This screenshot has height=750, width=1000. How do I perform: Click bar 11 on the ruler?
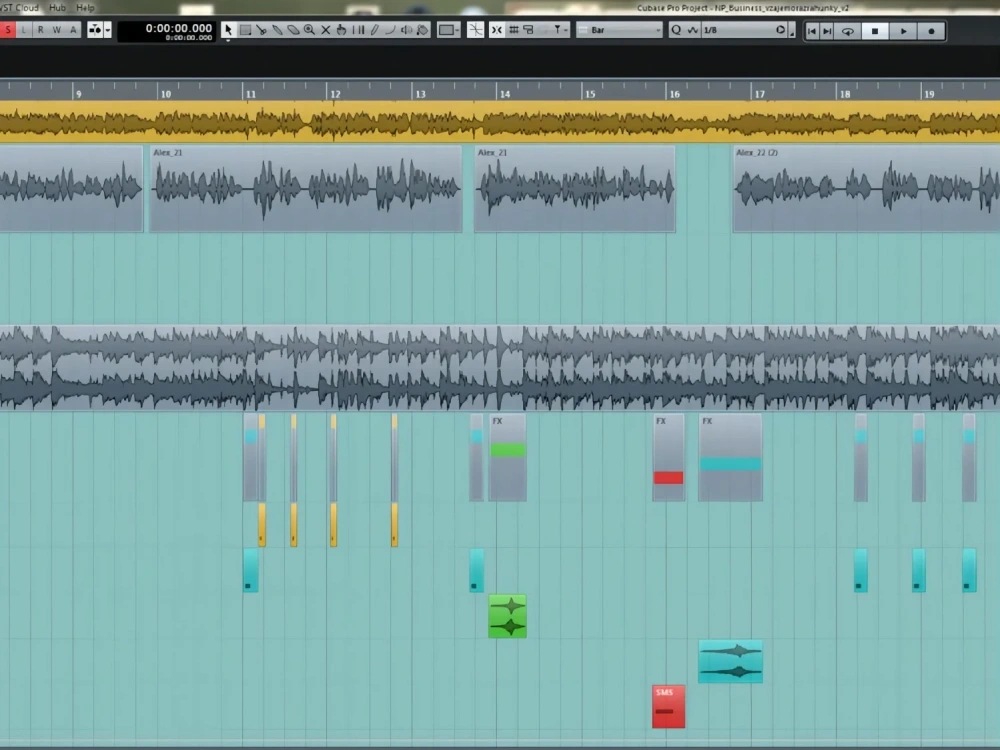coord(251,94)
